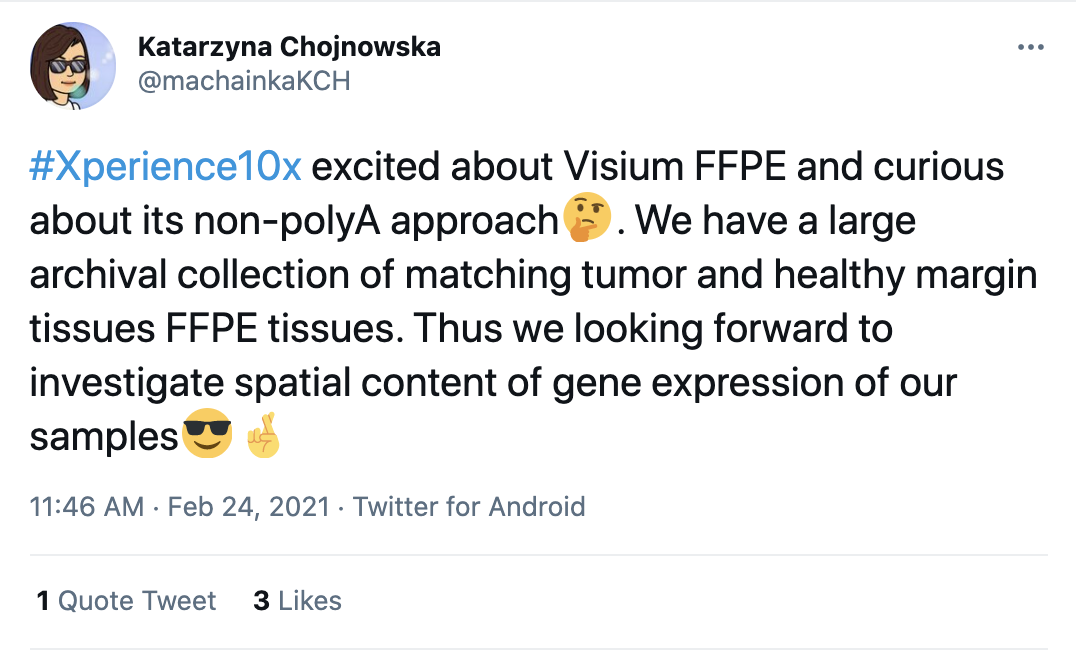The image size is (1076, 650).
Task: Click the thinking face emoji in the tweet
Action: coord(587,218)
